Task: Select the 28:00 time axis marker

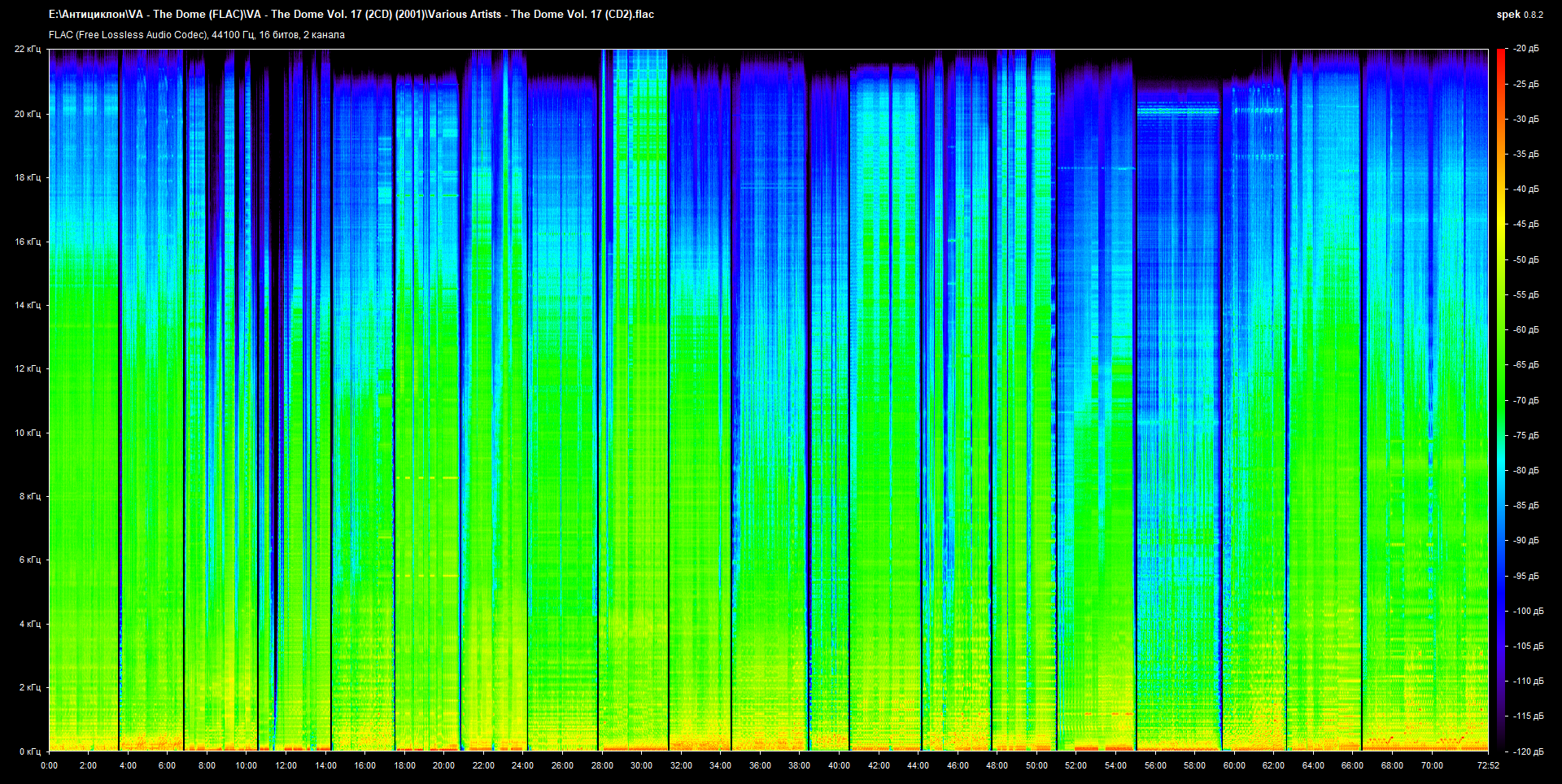Action: 602,765
